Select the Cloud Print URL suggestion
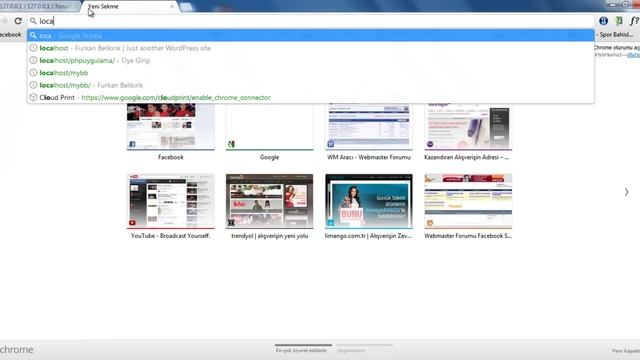 pos(311,97)
